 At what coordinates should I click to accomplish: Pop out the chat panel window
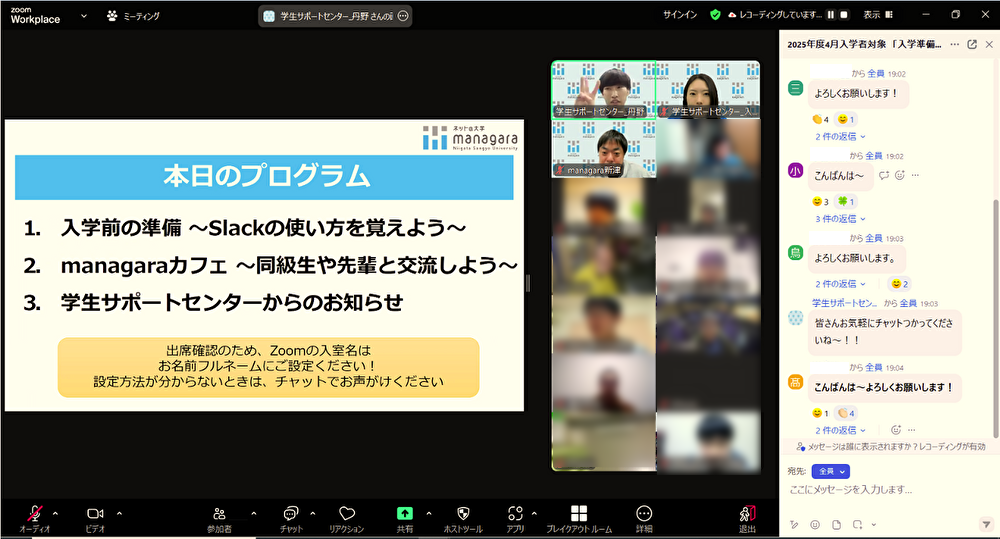point(972,44)
